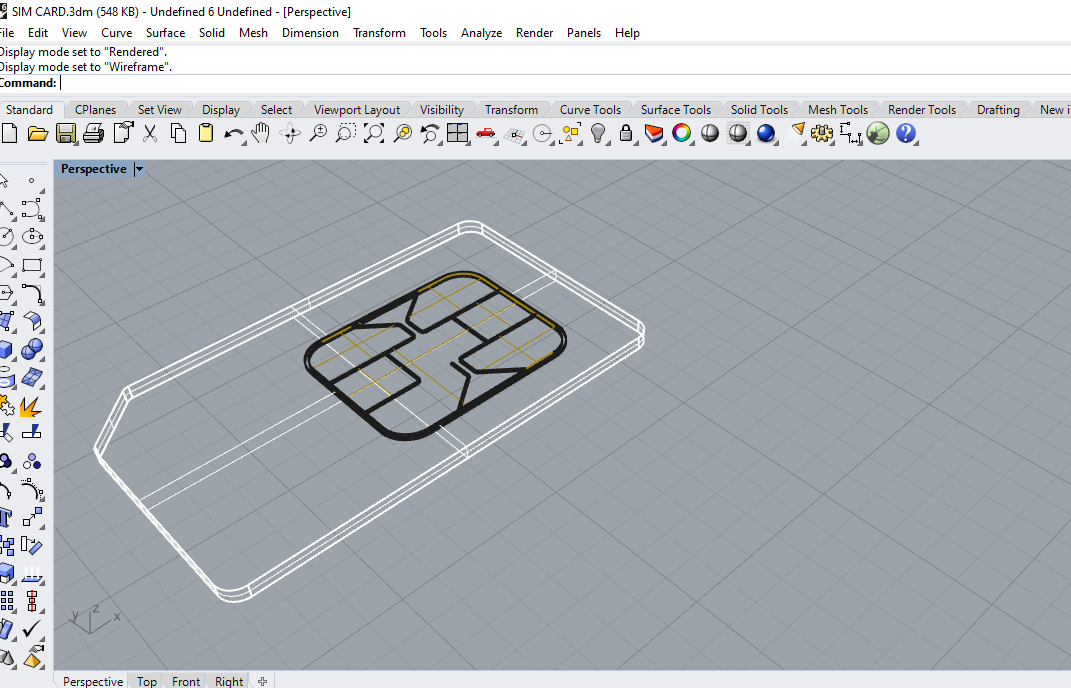1071x688 pixels.
Task: Open the Surface menu
Action: [165, 33]
